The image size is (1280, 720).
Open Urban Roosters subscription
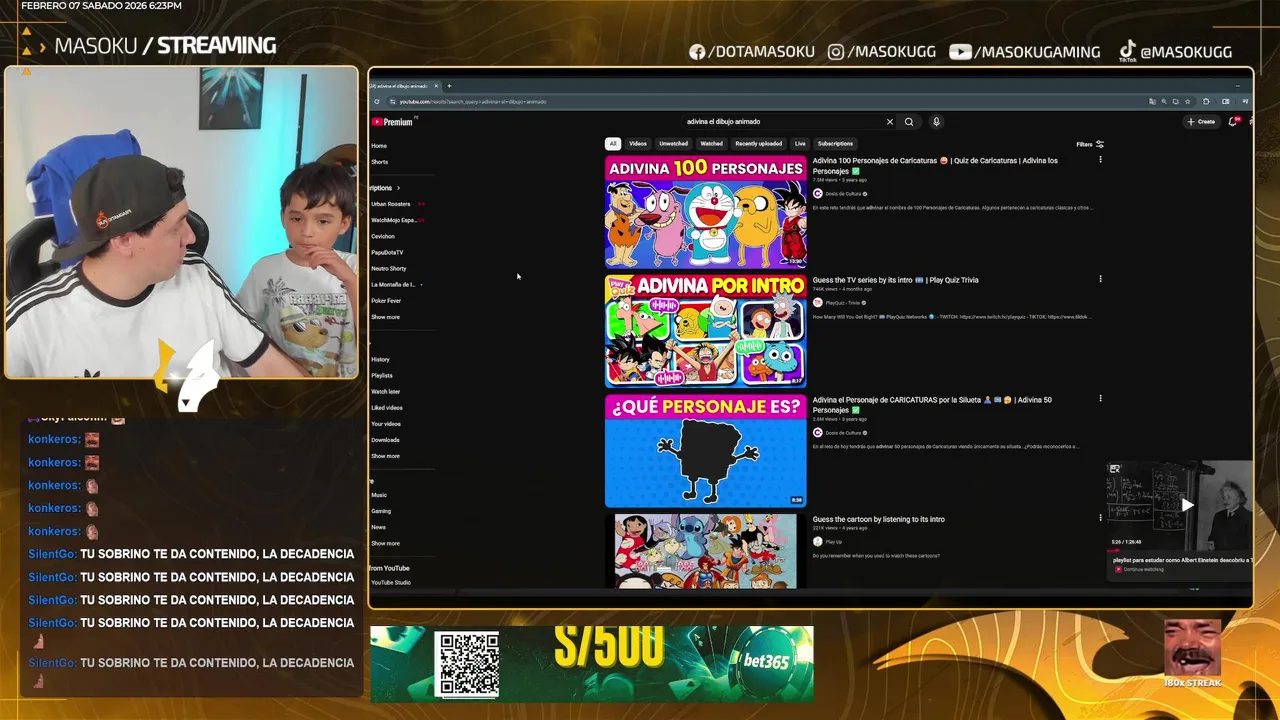pyautogui.click(x=391, y=204)
